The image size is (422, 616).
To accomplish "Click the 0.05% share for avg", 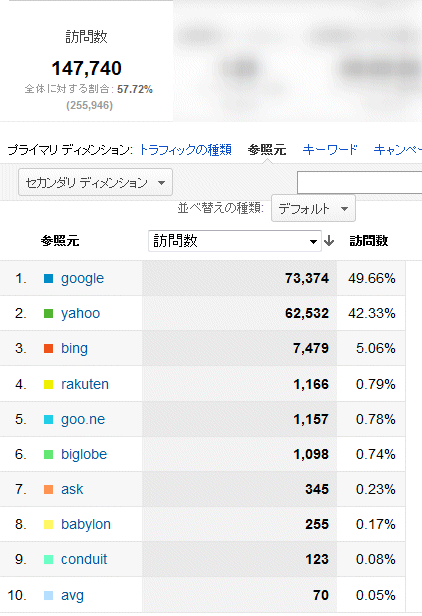I will (x=376, y=595).
